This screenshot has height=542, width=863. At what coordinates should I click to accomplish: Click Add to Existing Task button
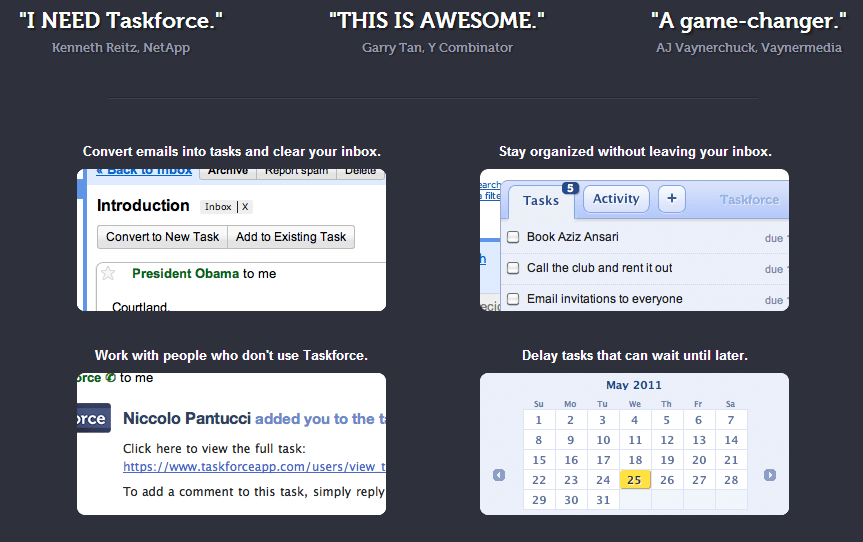click(x=291, y=237)
